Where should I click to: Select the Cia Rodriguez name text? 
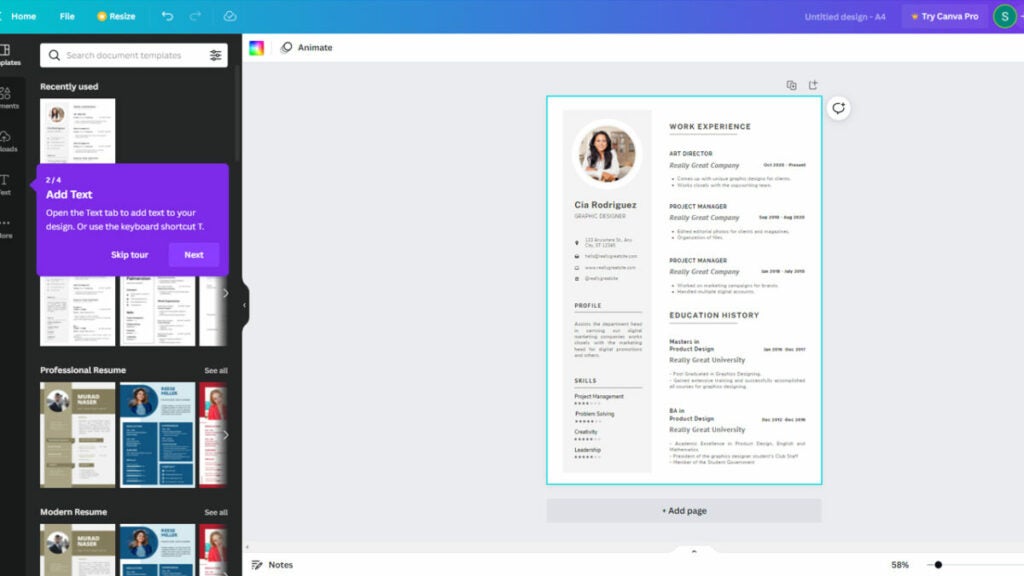(x=605, y=204)
